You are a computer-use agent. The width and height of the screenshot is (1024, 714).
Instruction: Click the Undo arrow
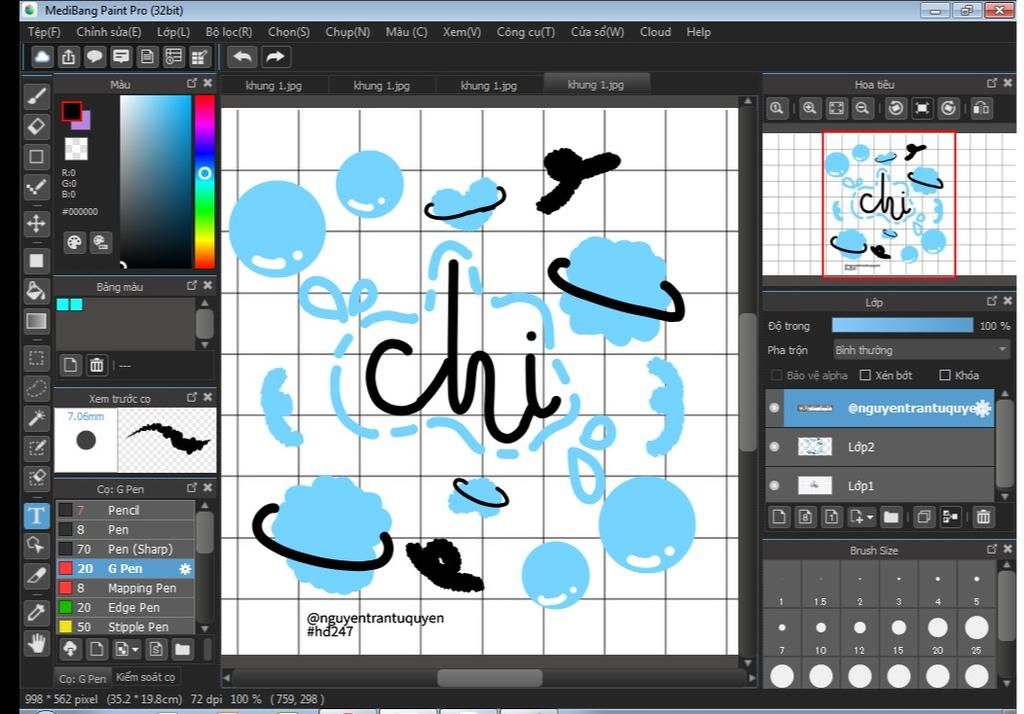242,57
